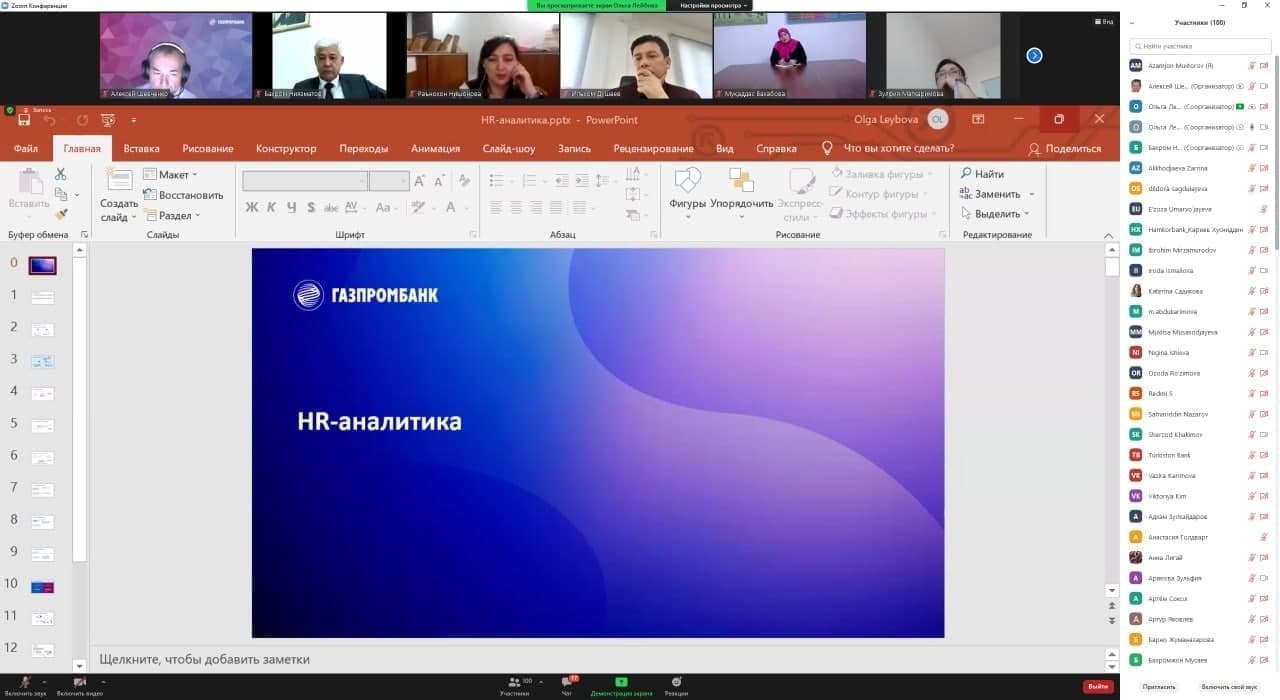Show next video tiles with blue arrow
Image resolution: width=1280 pixels, height=700 pixels.
1034,55
